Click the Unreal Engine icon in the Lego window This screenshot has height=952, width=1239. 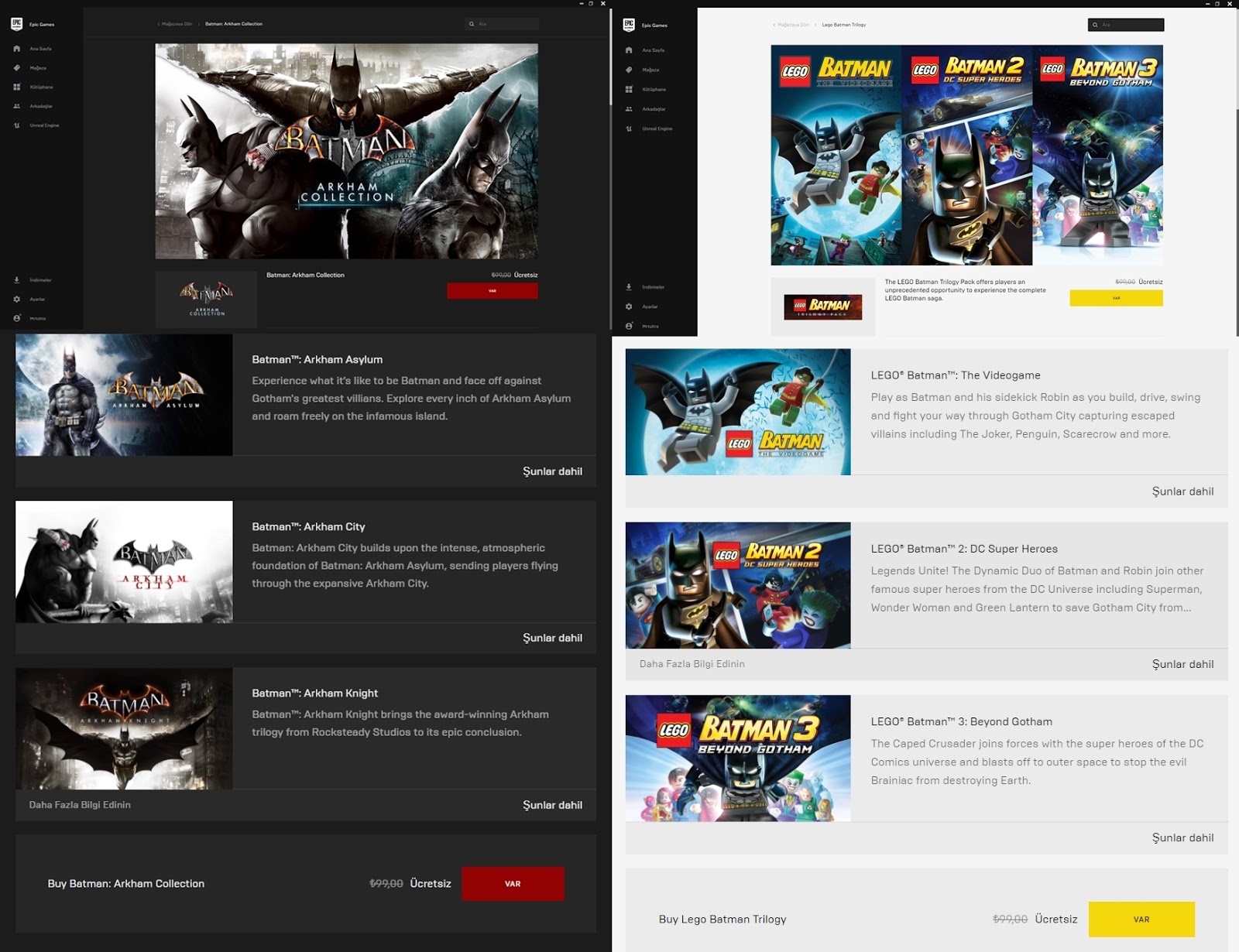(x=629, y=128)
